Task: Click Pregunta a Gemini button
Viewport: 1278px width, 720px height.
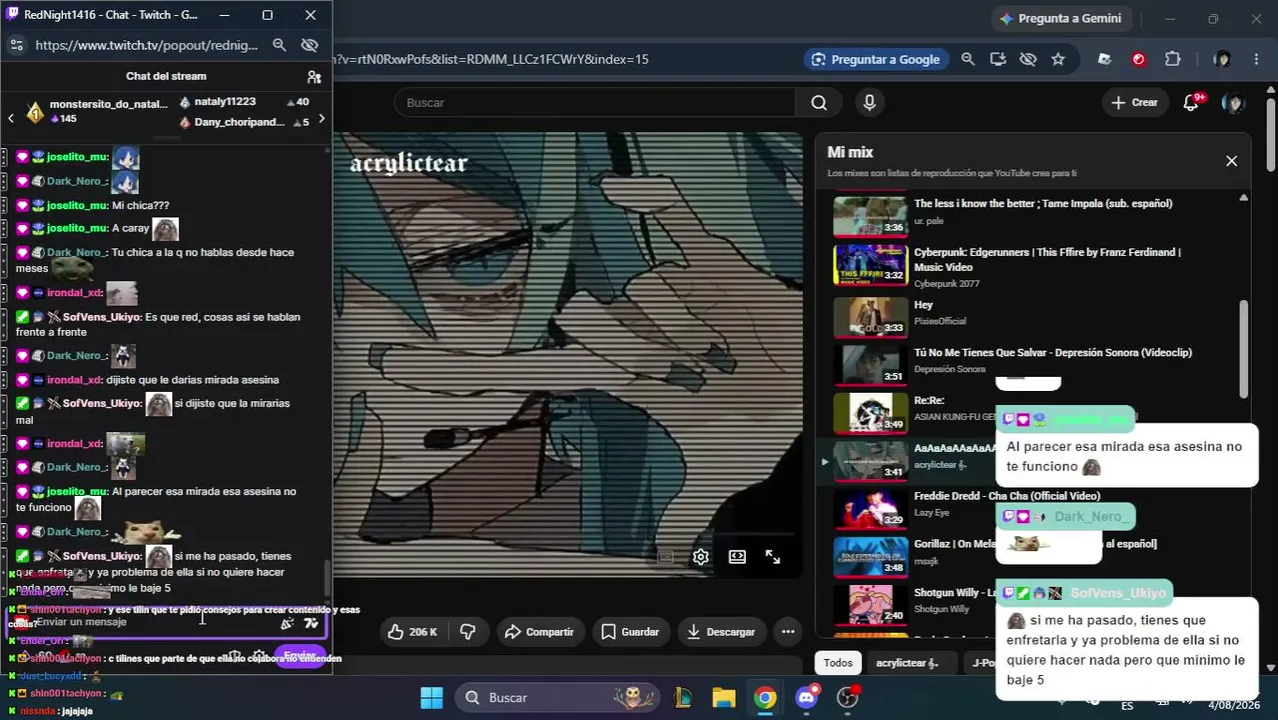Action: 1061,18
